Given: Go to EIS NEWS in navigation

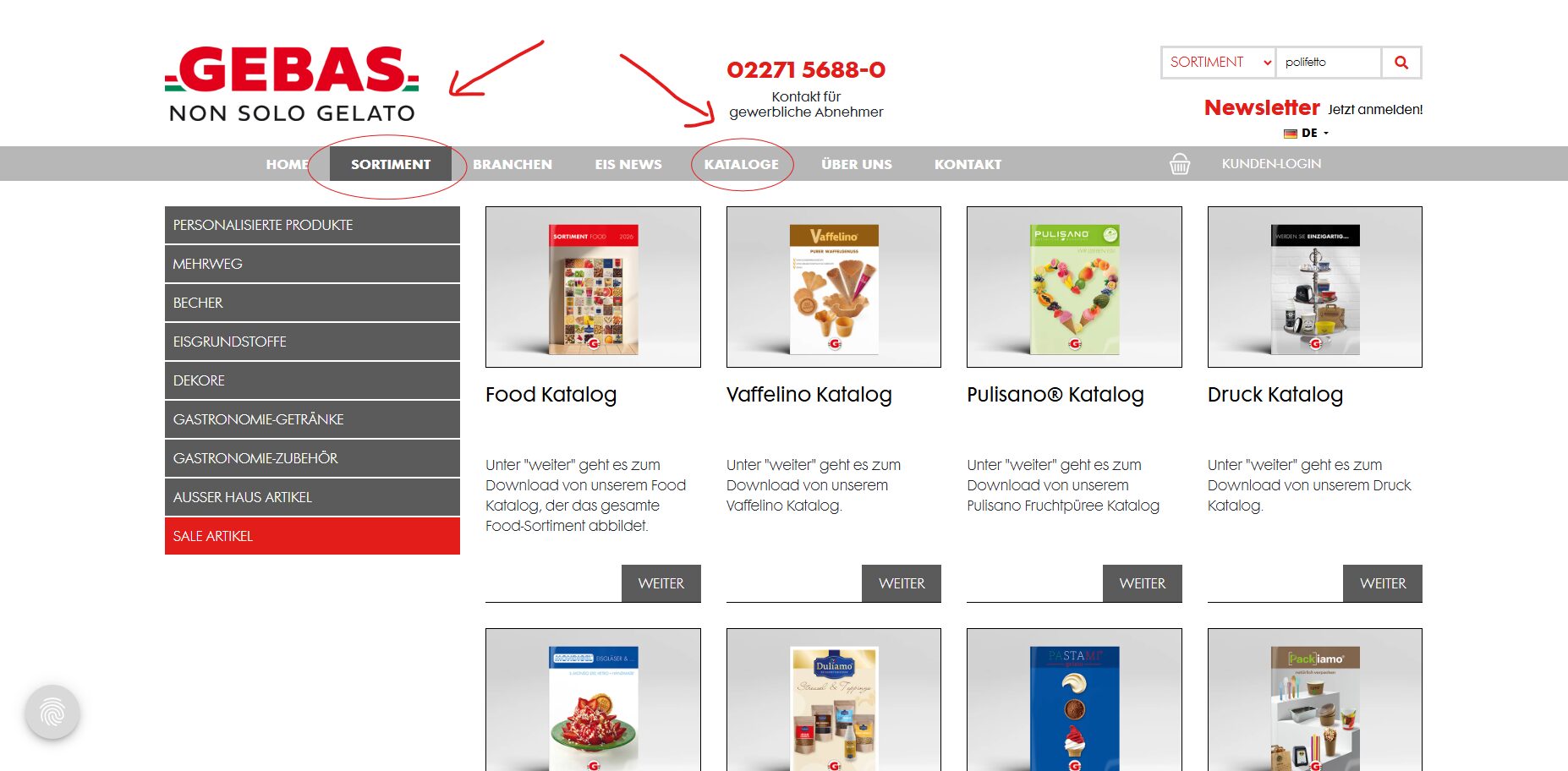Looking at the screenshot, I should [628, 164].
